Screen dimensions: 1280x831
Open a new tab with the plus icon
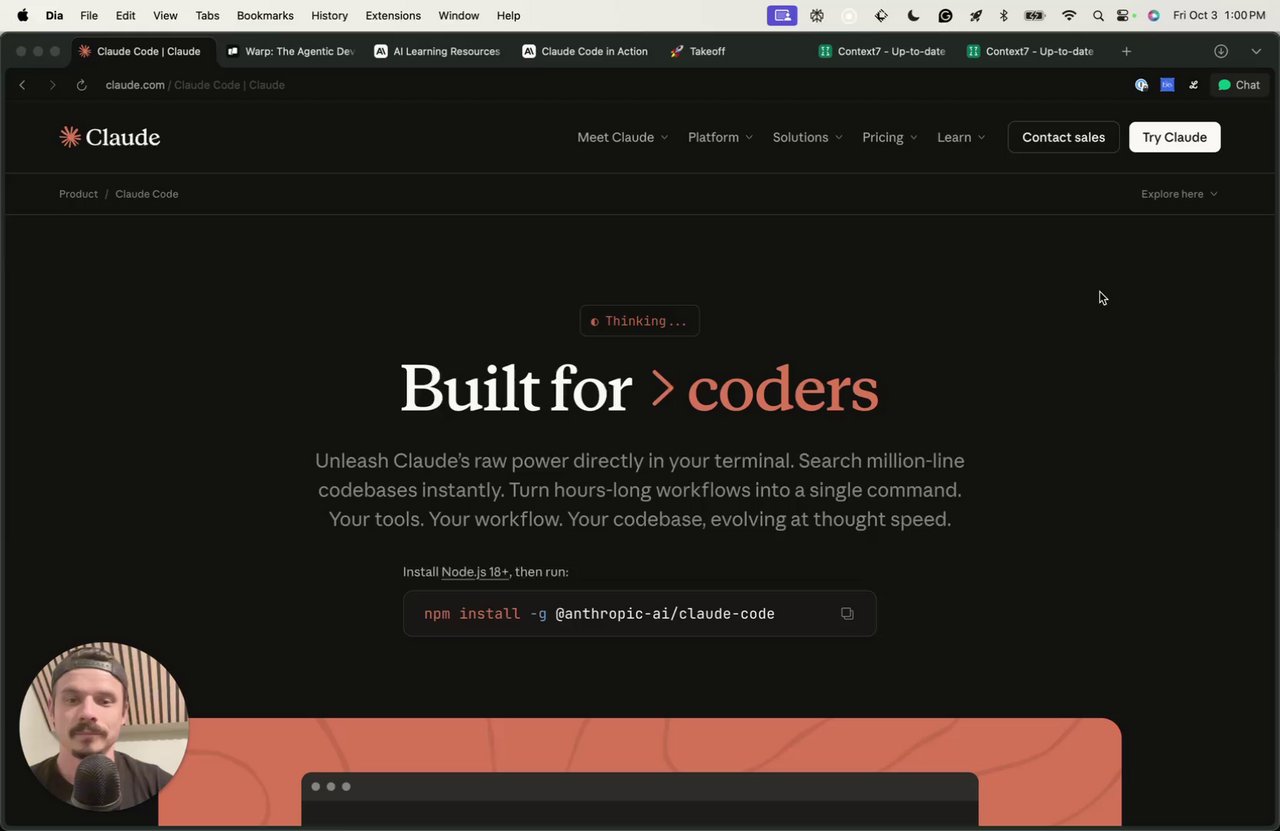pyautogui.click(x=1126, y=51)
